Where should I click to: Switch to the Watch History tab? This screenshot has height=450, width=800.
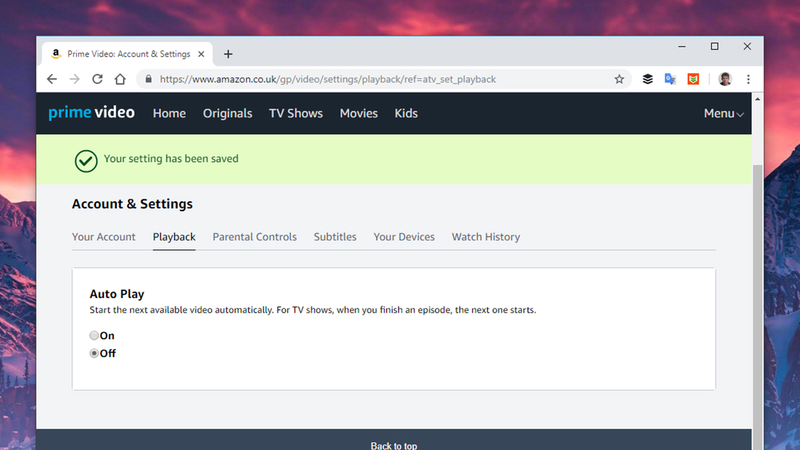tap(486, 237)
